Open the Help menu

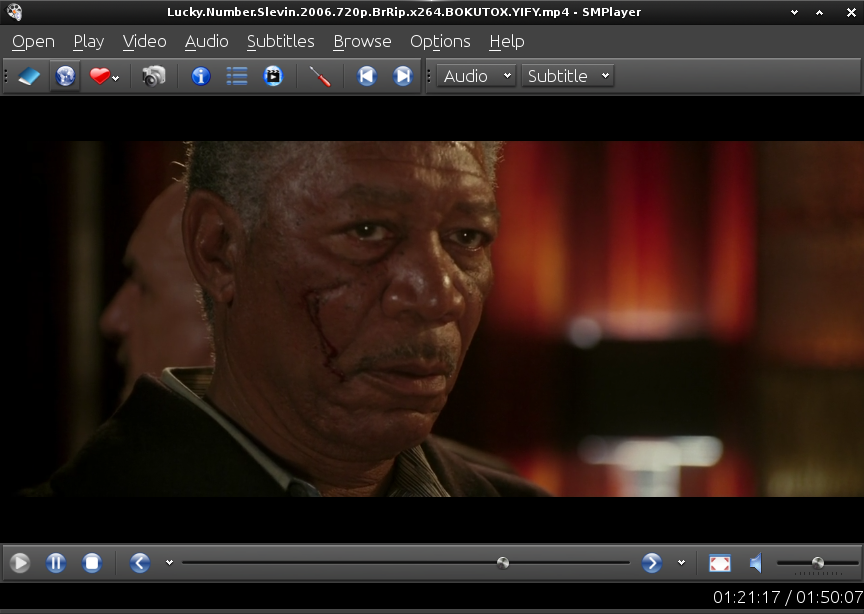(506, 41)
